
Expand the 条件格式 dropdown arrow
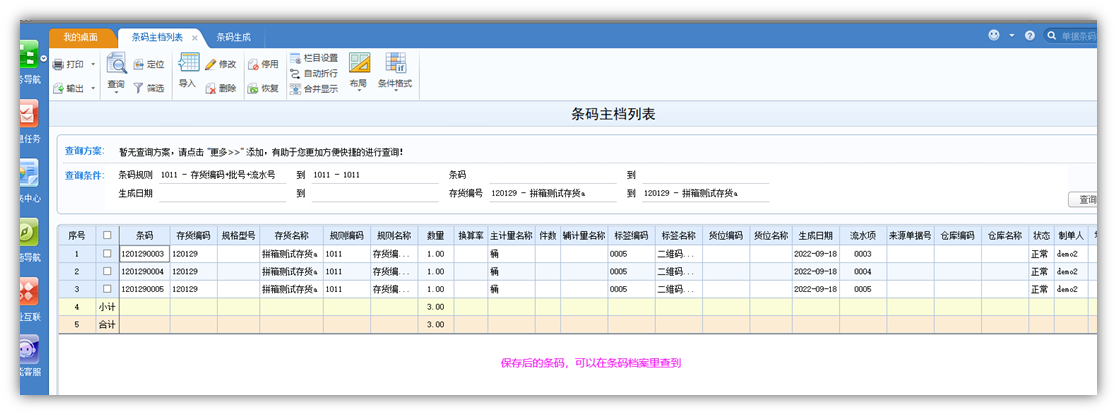pyautogui.click(x=395, y=92)
